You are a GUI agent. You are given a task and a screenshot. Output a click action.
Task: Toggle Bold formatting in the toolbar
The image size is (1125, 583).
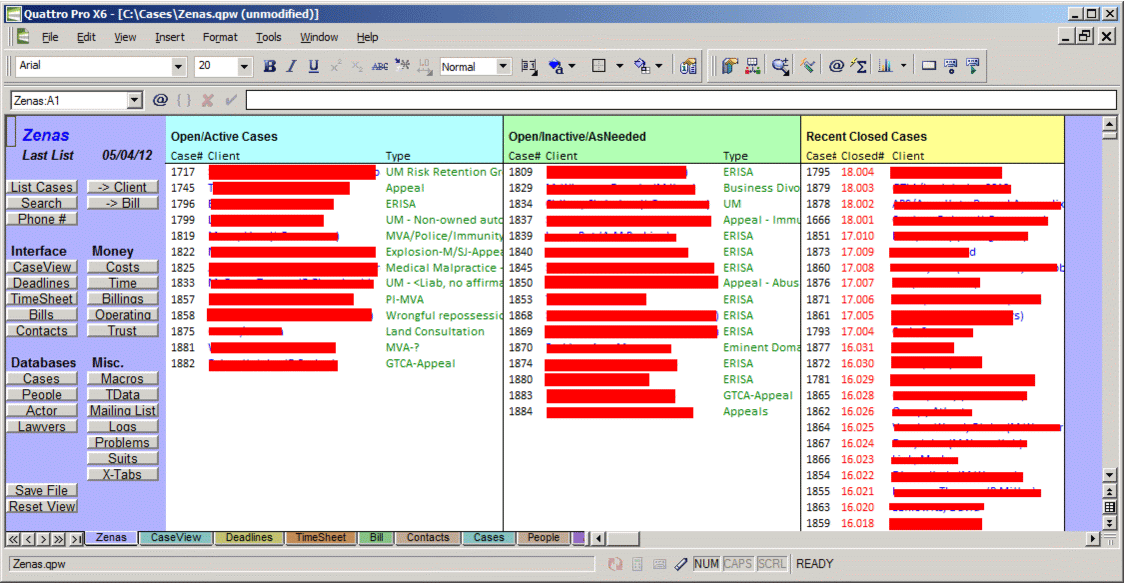[269, 67]
